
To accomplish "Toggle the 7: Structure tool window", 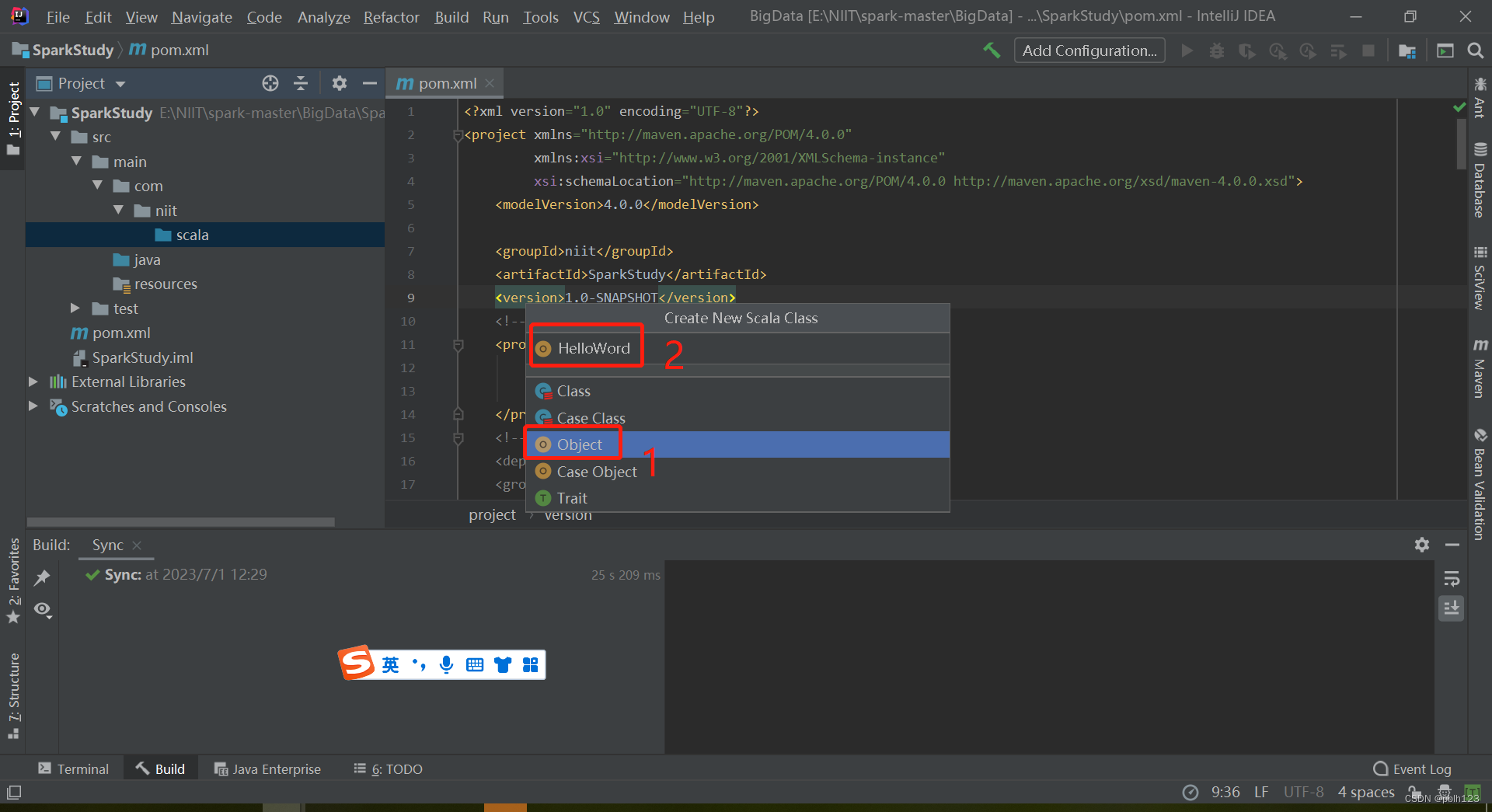I will pyautogui.click(x=14, y=696).
